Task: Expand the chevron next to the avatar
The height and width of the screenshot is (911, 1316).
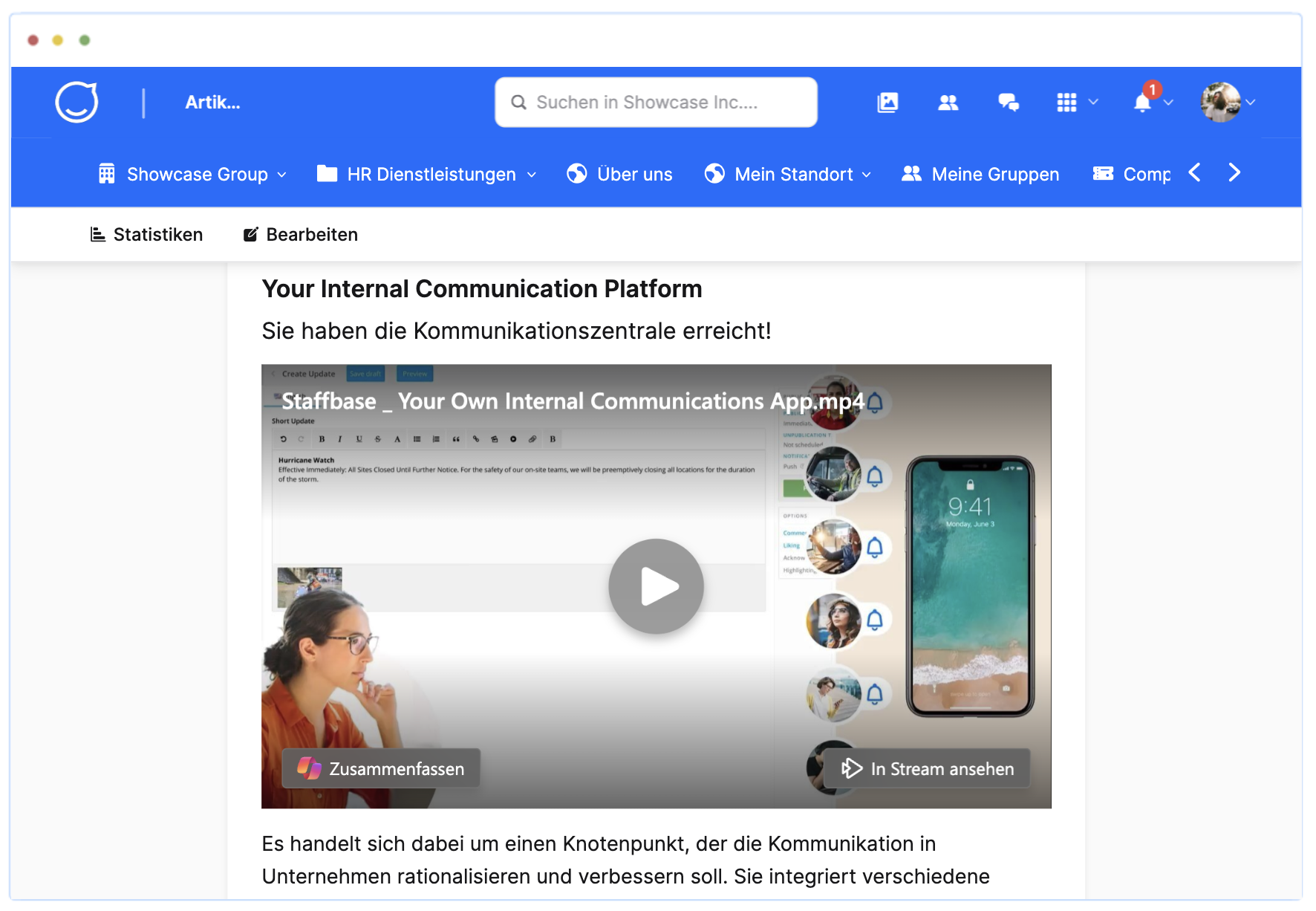Action: 1251,103
